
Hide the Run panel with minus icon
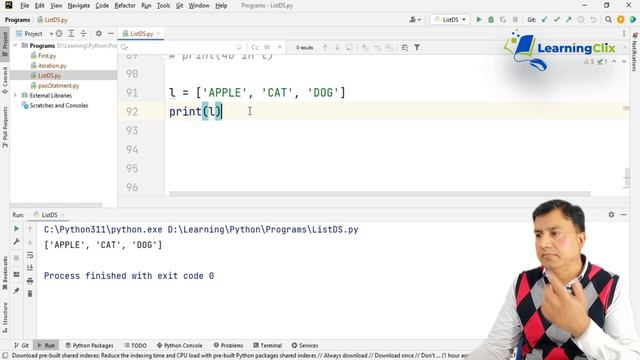[x=624, y=214]
